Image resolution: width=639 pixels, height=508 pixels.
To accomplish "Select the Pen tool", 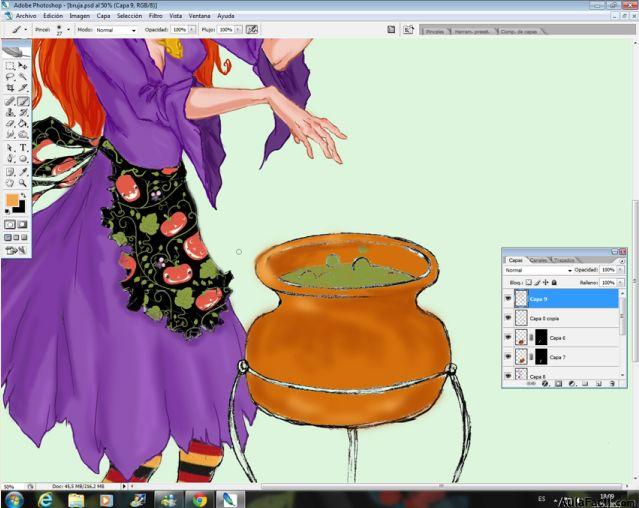I will pyautogui.click(x=10, y=158).
